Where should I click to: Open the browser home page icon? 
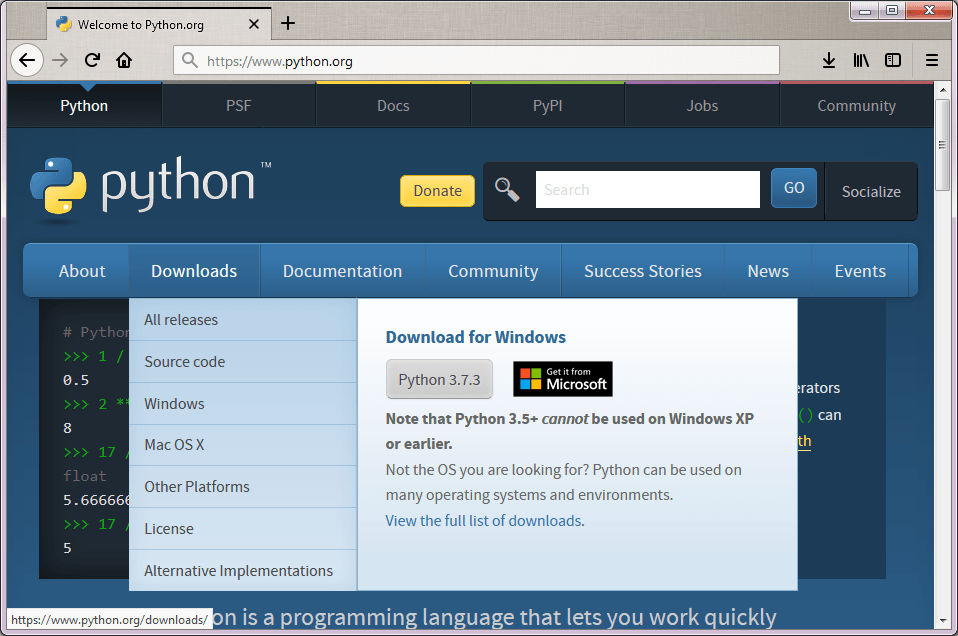point(124,60)
